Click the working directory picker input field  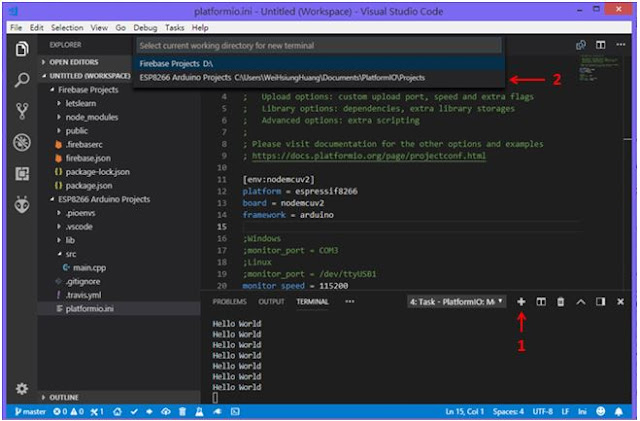[x=319, y=46]
